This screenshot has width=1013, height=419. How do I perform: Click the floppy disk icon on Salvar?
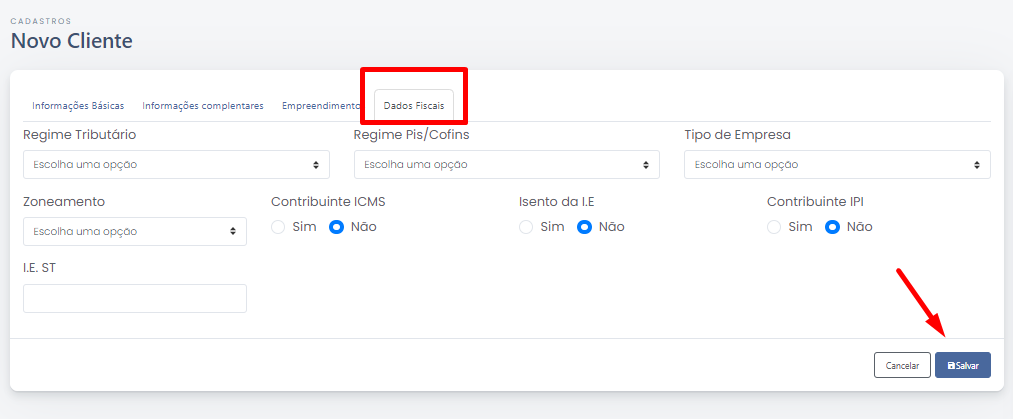click(951, 365)
